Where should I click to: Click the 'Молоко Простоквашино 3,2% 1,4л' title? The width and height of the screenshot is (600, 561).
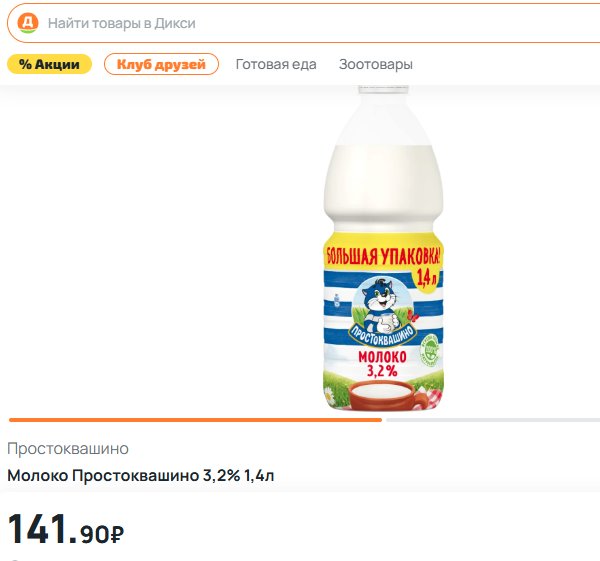tap(140, 476)
